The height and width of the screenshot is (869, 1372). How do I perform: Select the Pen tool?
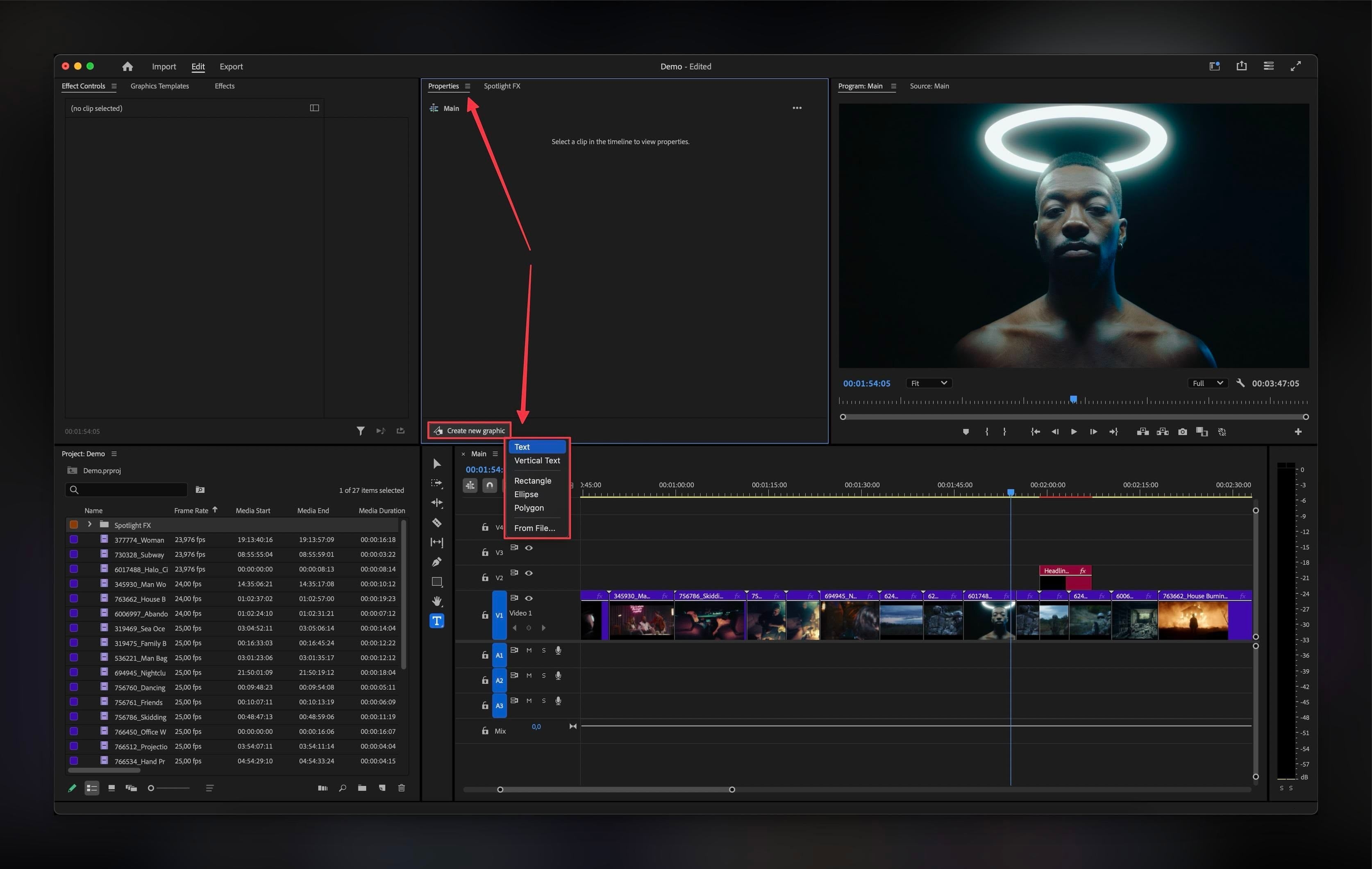click(x=437, y=562)
